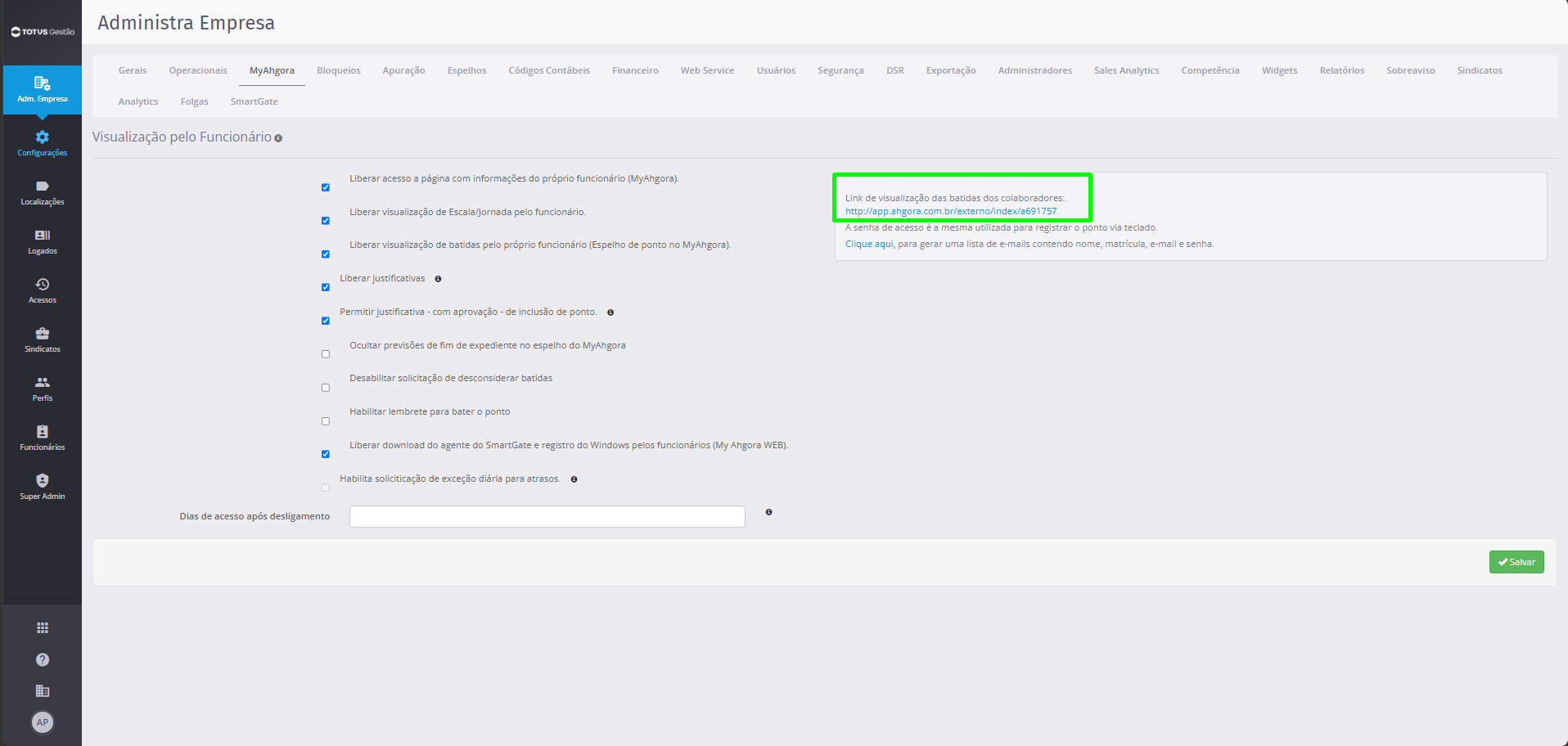Open the apps grid icon
The width and height of the screenshot is (1568, 746).
(x=43, y=628)
